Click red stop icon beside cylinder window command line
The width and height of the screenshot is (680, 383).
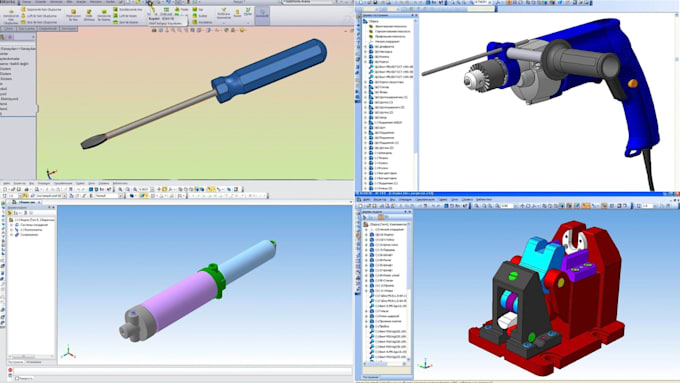pyautogui.click(x=10, y=370)
